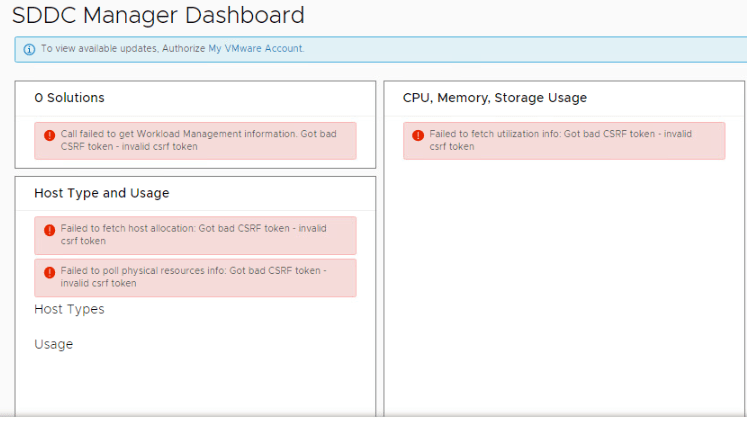Select the physical resources error message text
This screenshot has width=747, height=423.
click(x=190, y=277)
